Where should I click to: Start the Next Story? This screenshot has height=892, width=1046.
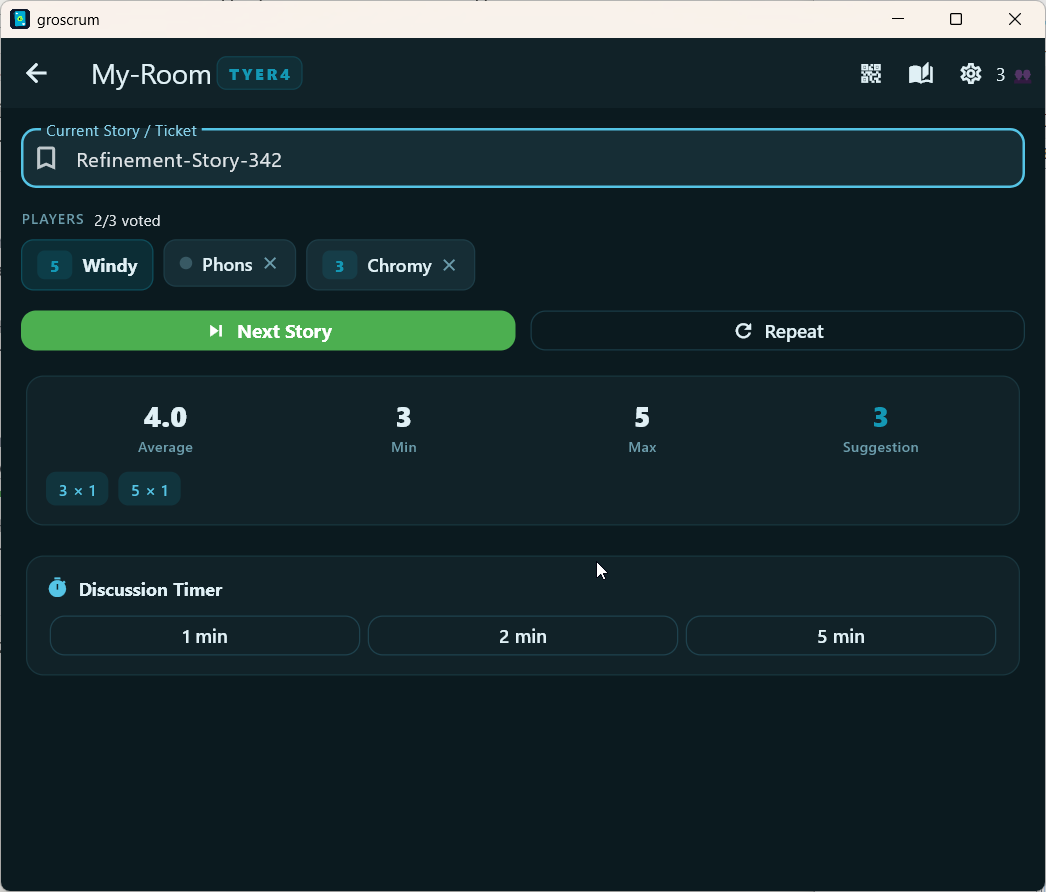tap(268, 331)
